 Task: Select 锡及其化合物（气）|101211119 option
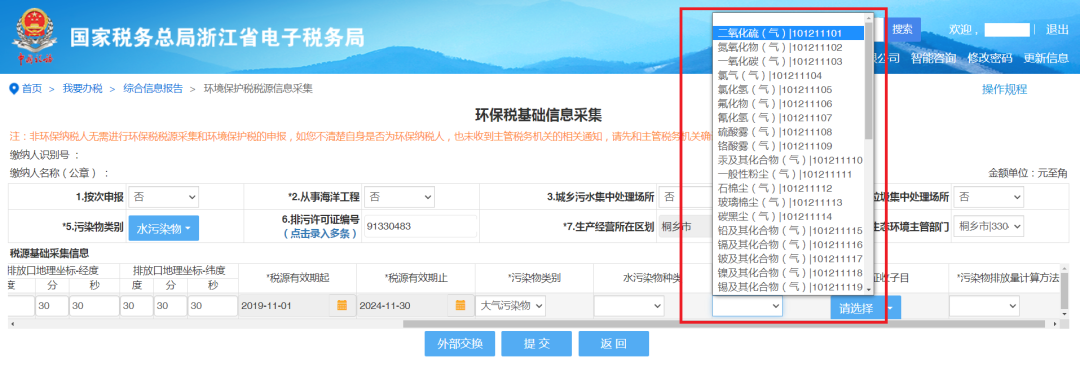click(788, 287)
